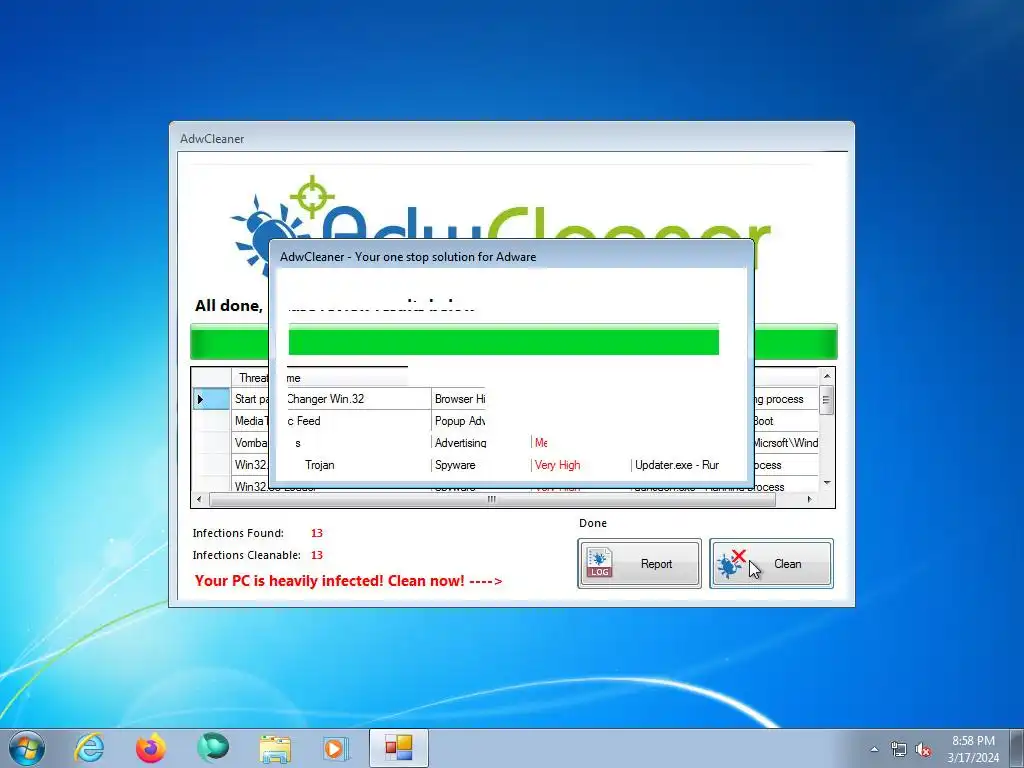Viewport: 1024px width, 768px height.
Task: Click the horizontal scrollbar thumb in threat list
Action: [x=492, y=500]
